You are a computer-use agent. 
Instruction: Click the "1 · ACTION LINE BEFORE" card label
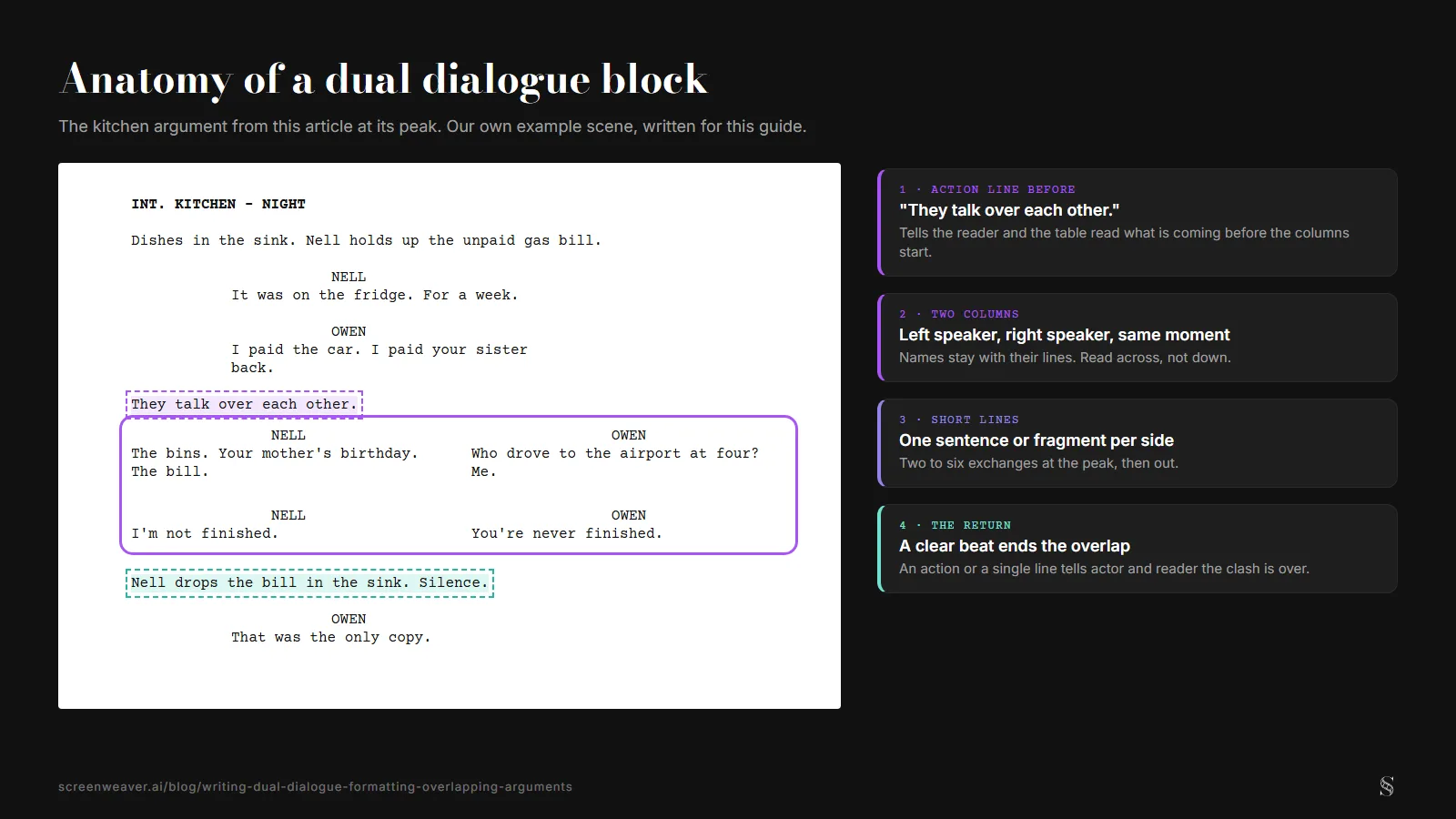(987, 189)
